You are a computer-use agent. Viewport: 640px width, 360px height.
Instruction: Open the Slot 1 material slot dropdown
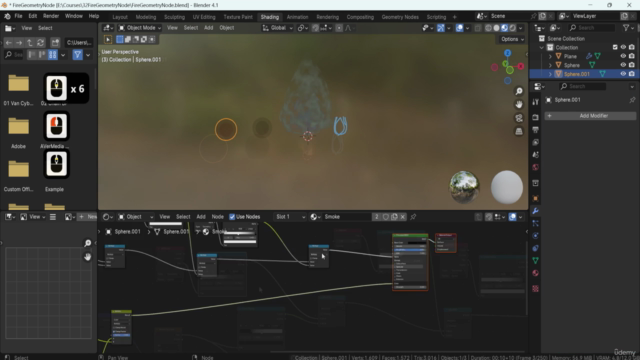pos(290,217)
